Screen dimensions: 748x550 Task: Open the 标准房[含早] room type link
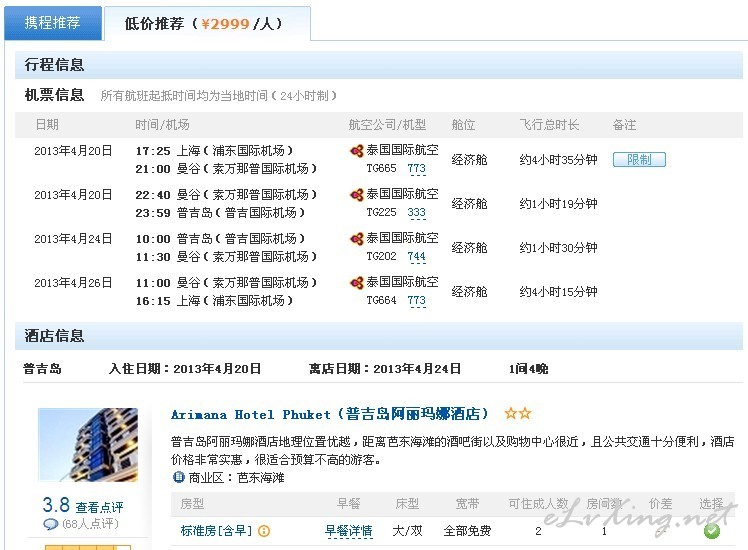(216, 530)
